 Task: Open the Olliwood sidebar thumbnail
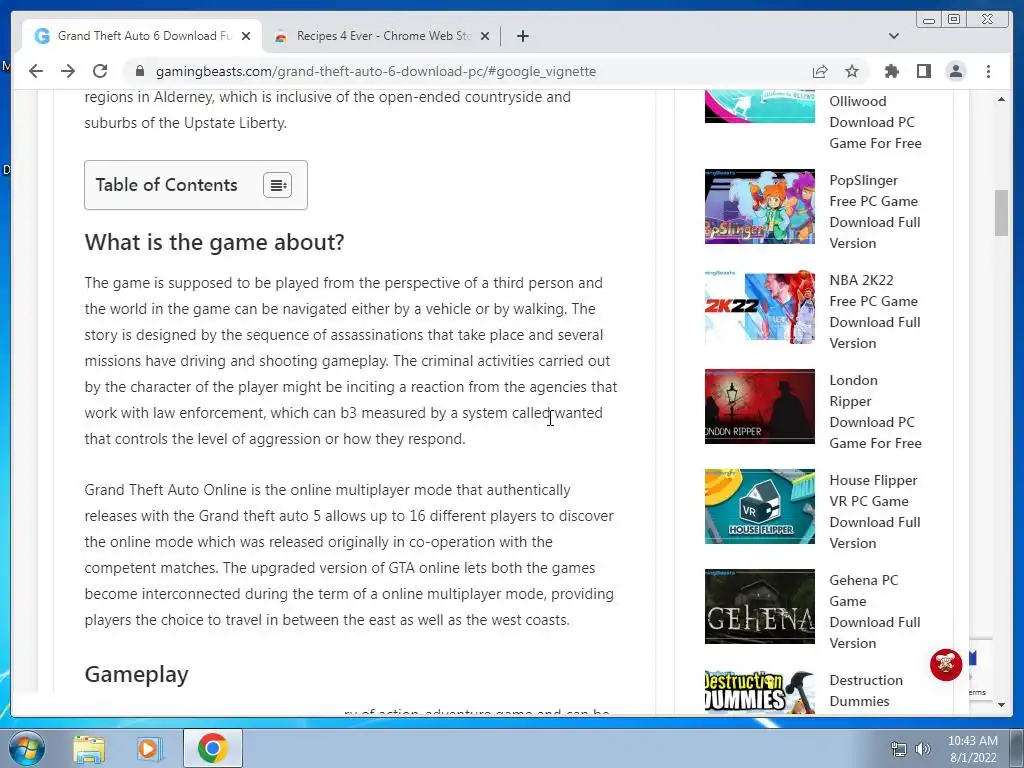(x=760, y=106)
